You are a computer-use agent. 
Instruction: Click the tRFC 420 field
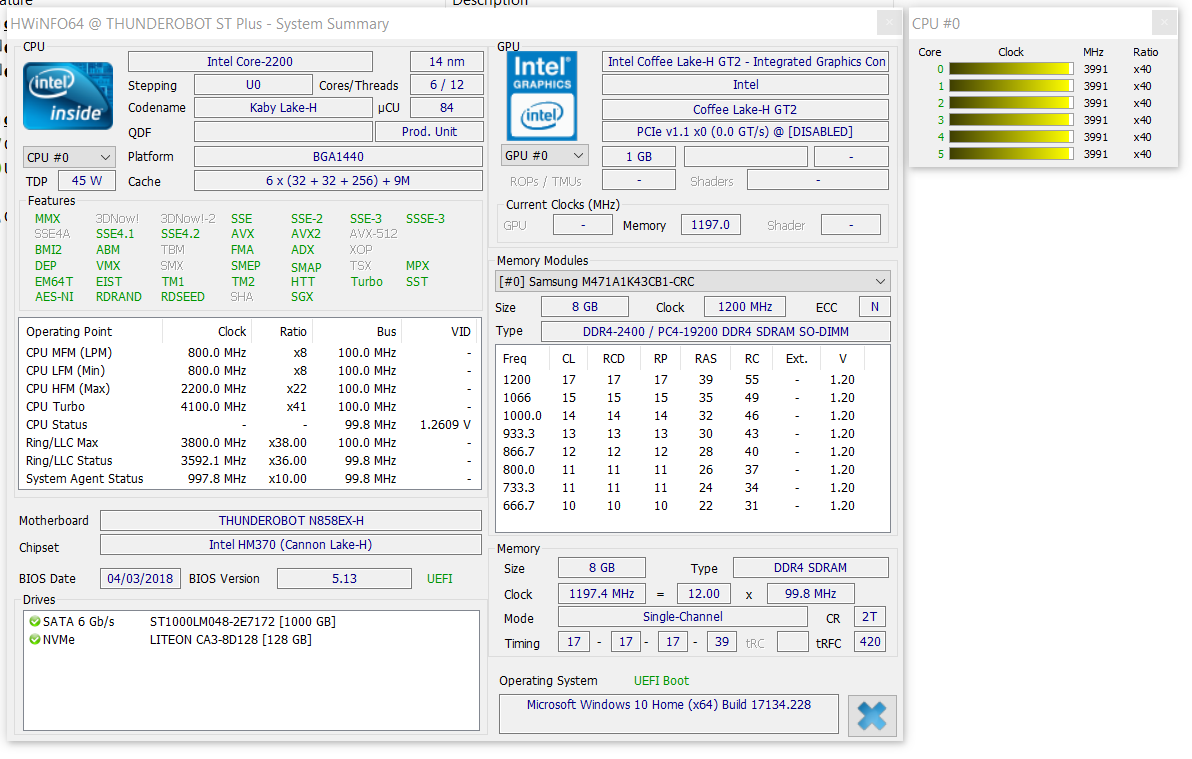[x=870, y=642]
